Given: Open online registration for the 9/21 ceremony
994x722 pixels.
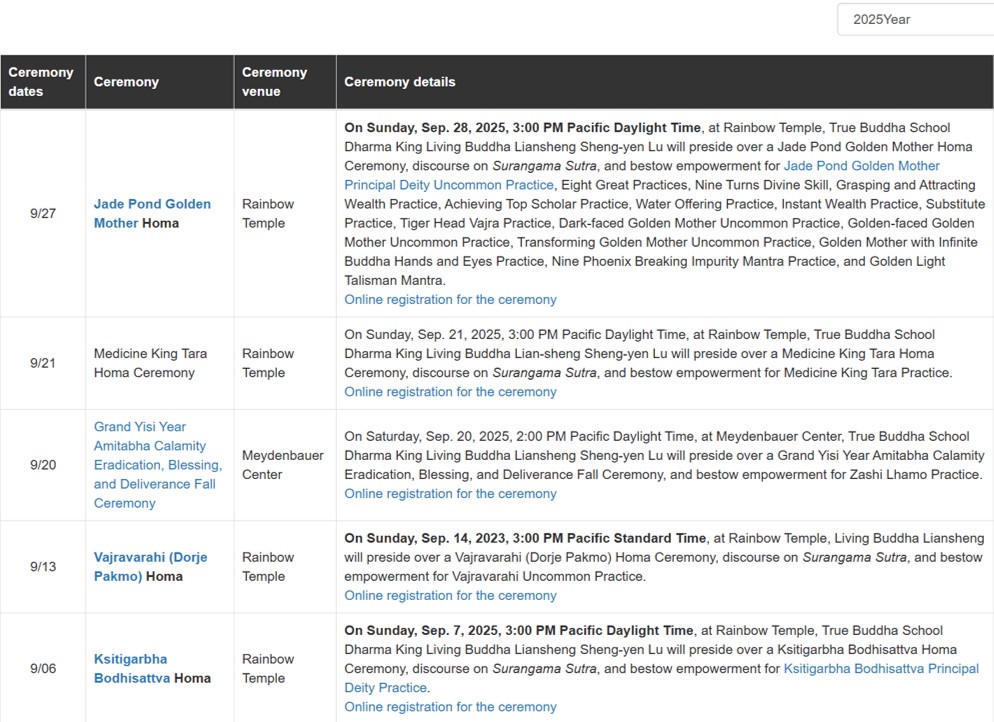Looking at the screenshot, I should pos(450,392).
